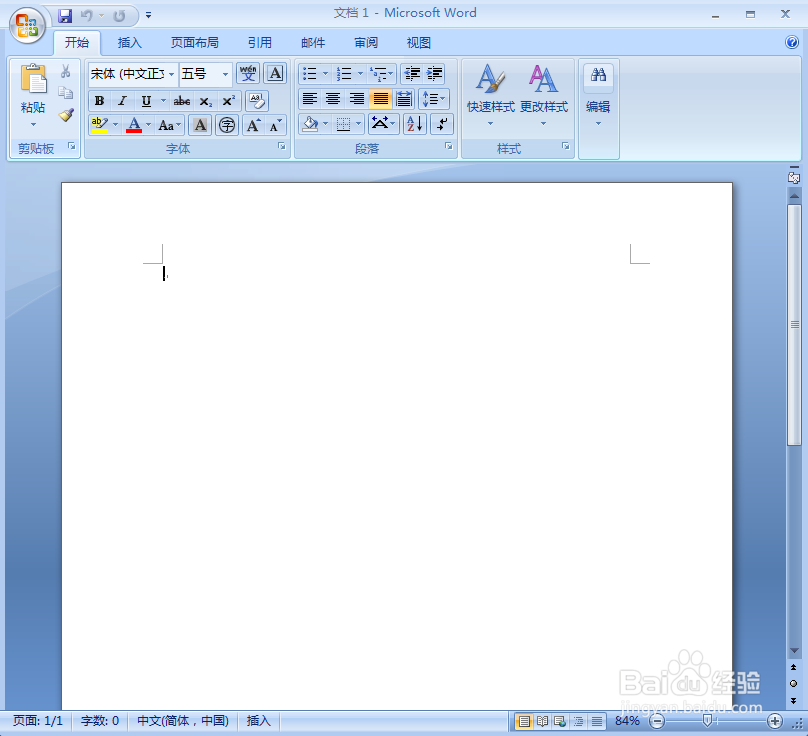Switch to the 插入 tab
This screenshot has width=808, height=736.
(129, 43)
